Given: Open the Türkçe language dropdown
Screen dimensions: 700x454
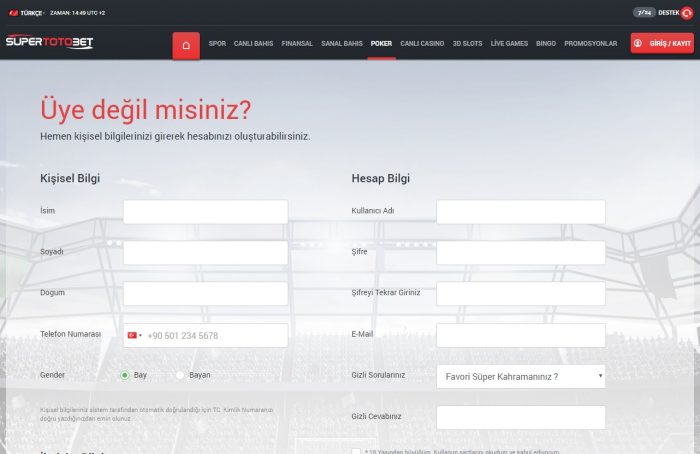Looking at the screenshot, I should [27, 13].
